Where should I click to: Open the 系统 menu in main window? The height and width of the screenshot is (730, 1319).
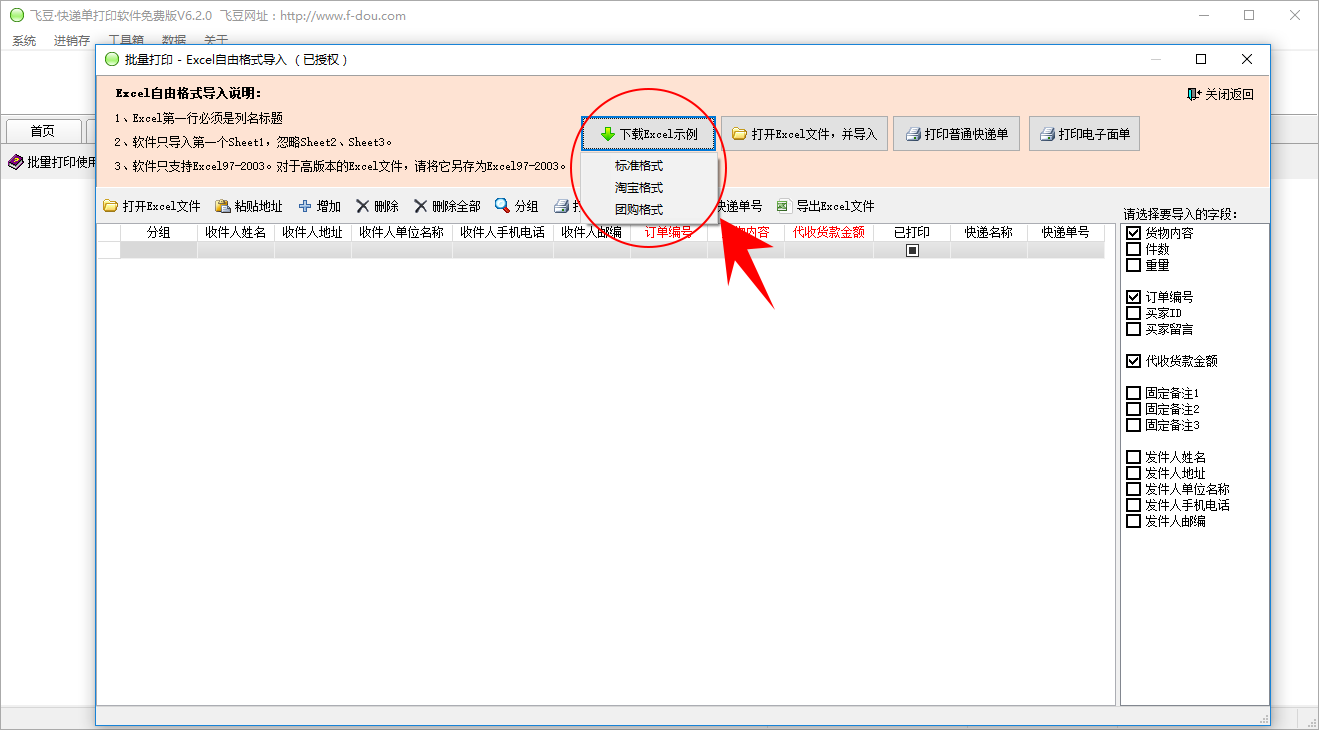24,41
